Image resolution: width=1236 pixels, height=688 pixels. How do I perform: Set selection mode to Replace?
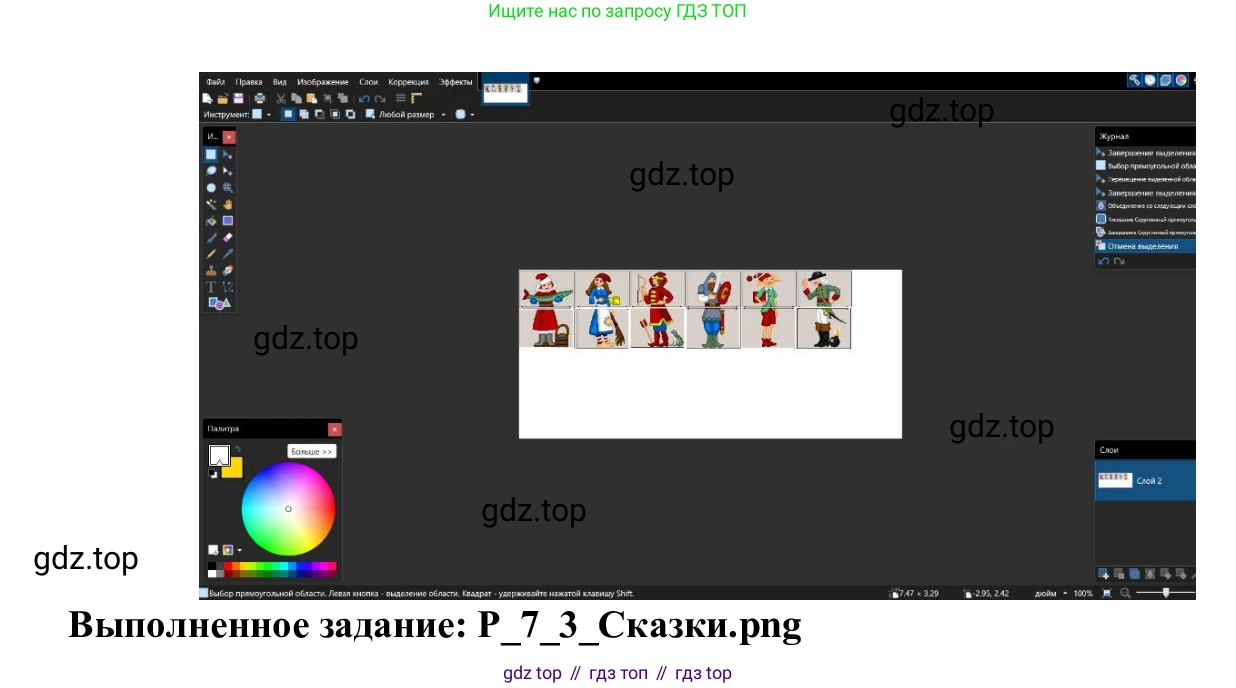(x=288, y=114)
